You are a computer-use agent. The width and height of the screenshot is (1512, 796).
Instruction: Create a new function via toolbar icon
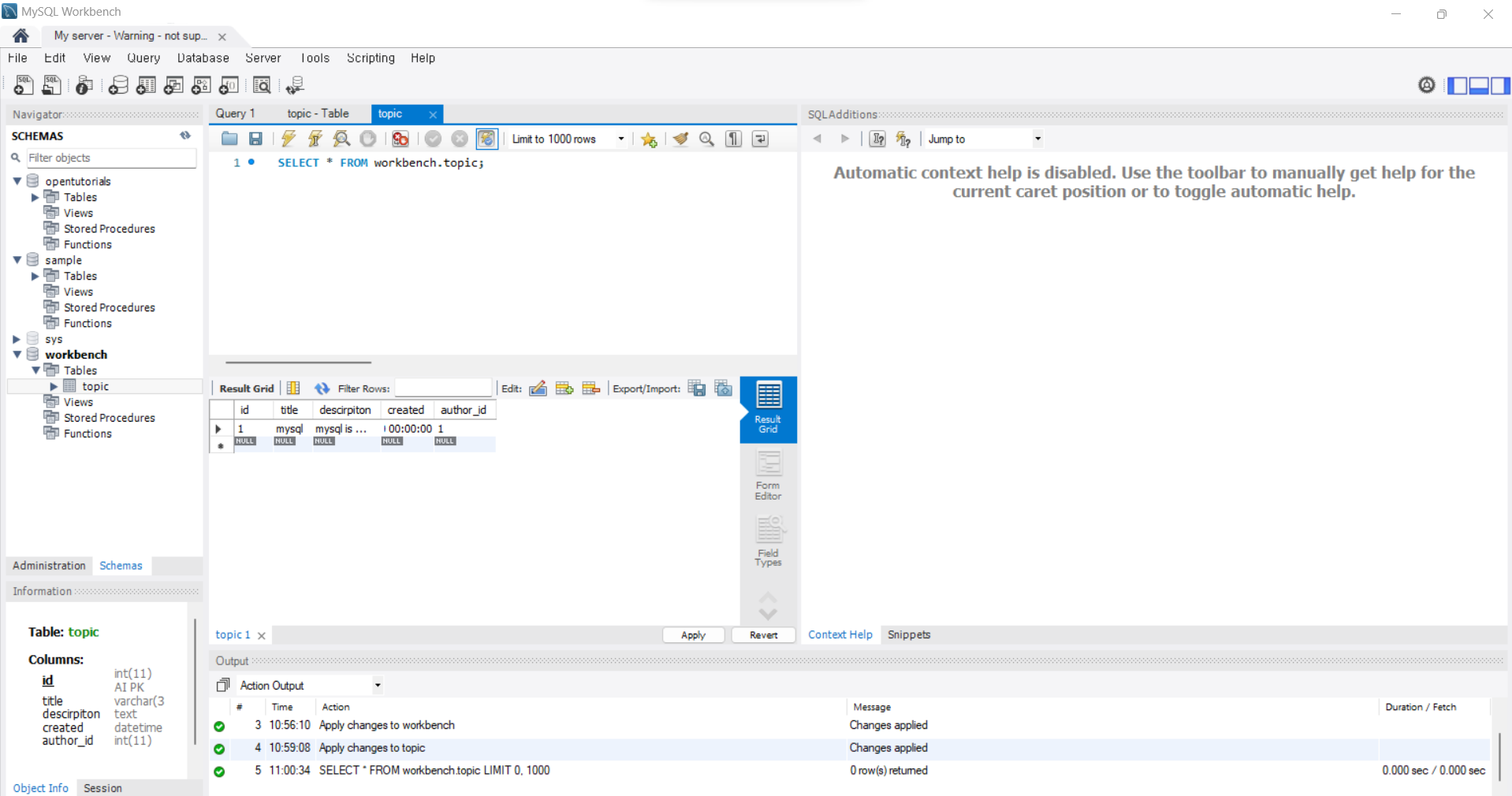coord(229,85)
